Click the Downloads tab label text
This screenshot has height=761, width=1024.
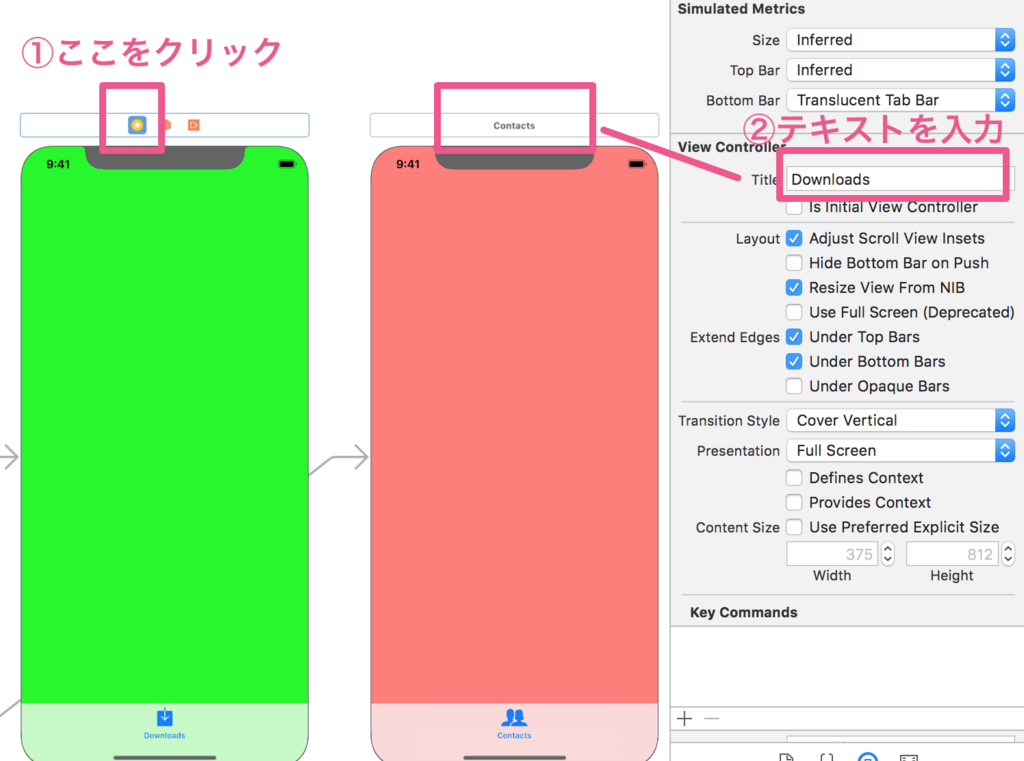pyautogui.click(x=165, y=736)
